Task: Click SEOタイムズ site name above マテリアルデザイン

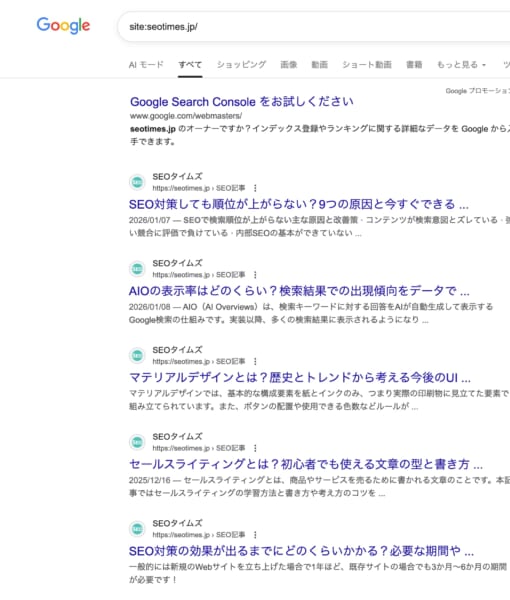Action: pyautogui.click(x=177, y=350)
